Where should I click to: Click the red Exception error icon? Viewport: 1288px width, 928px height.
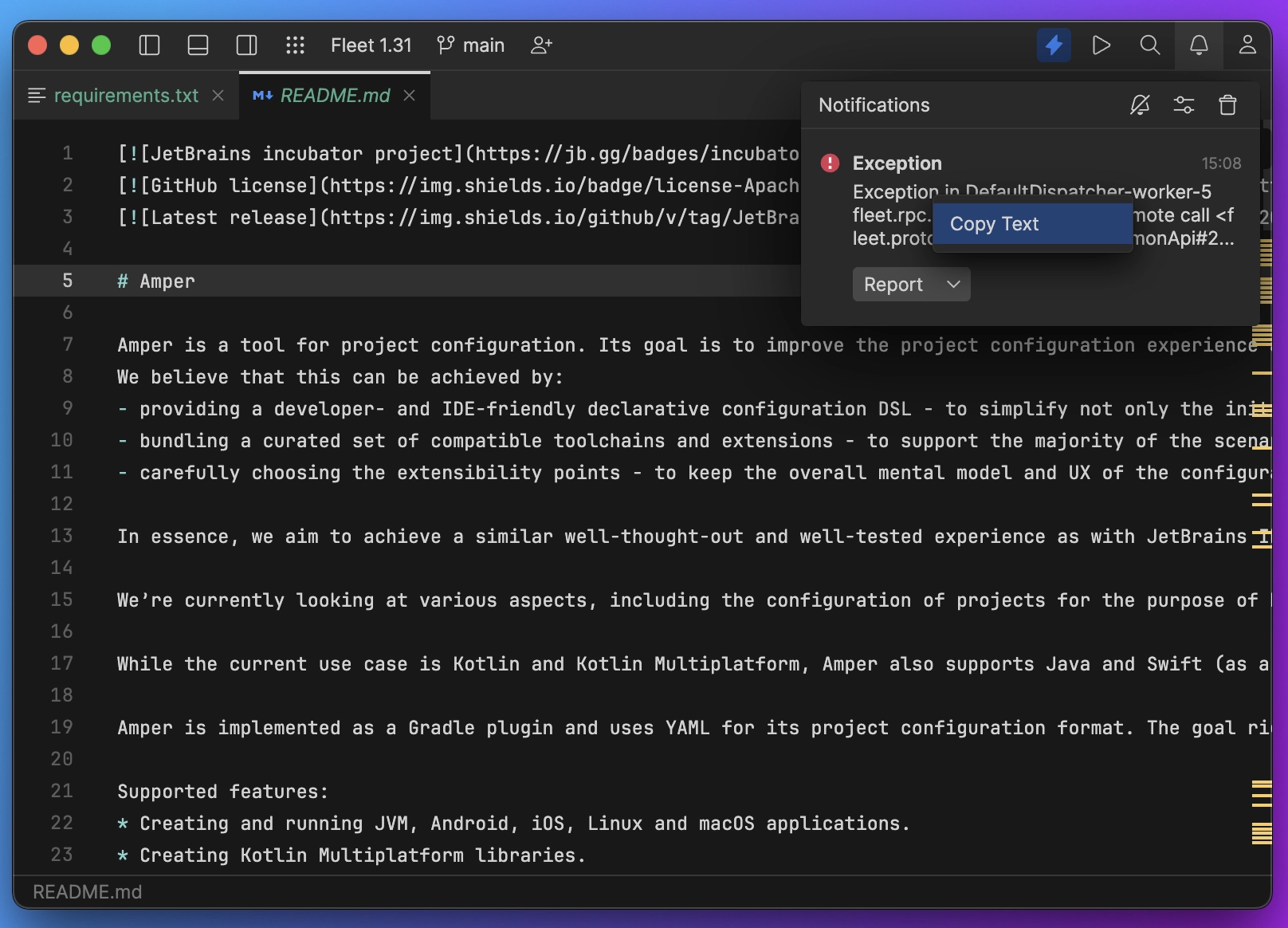830,163
